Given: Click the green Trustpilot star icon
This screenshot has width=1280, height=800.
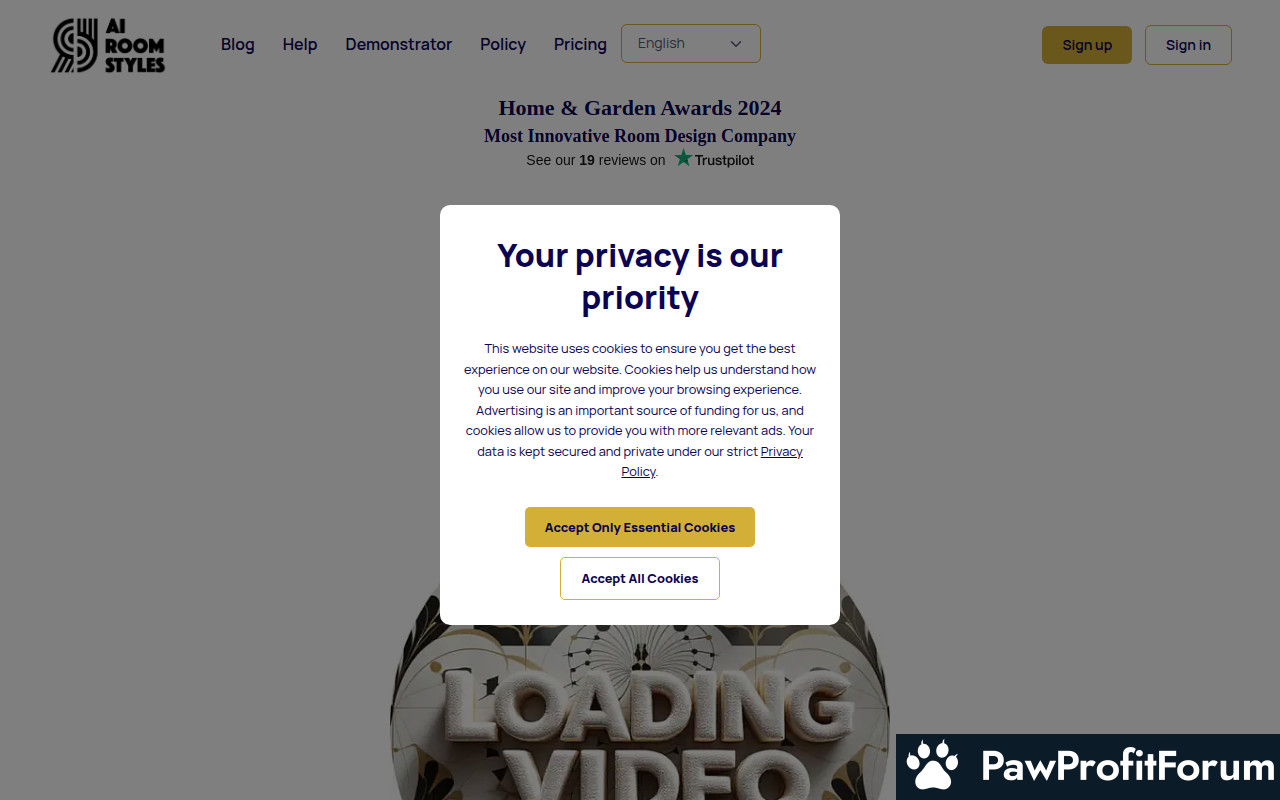Looking at the screenshot, I should pos(683,158).
